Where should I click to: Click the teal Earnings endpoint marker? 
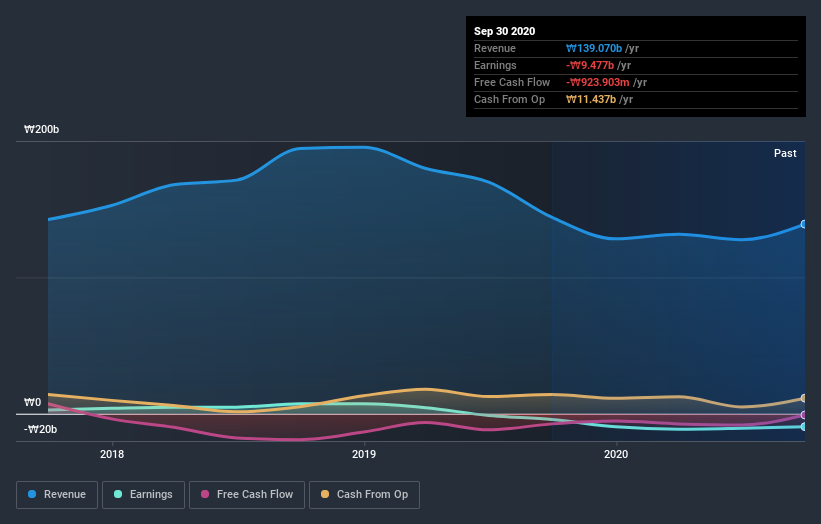click(x=804, y=427)
